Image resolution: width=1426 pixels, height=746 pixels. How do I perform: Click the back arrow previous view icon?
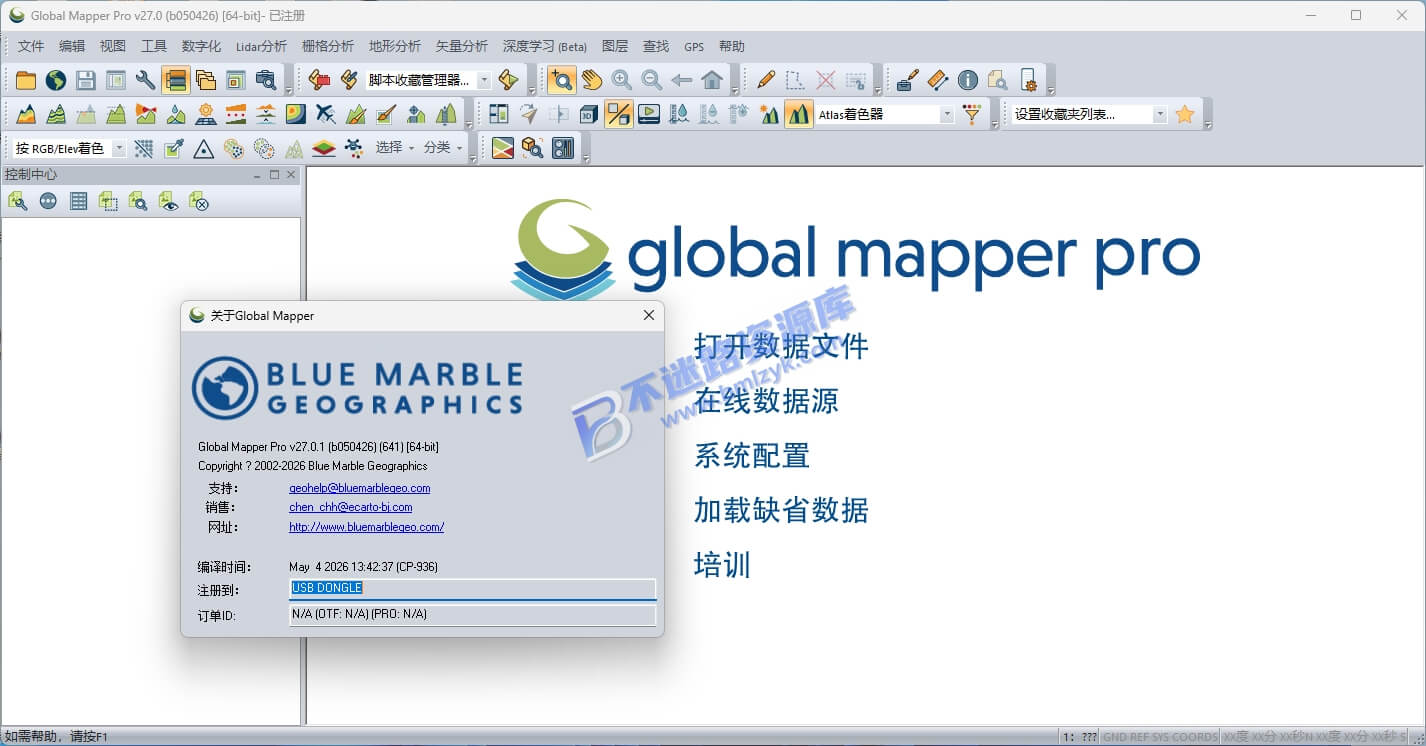682,80
